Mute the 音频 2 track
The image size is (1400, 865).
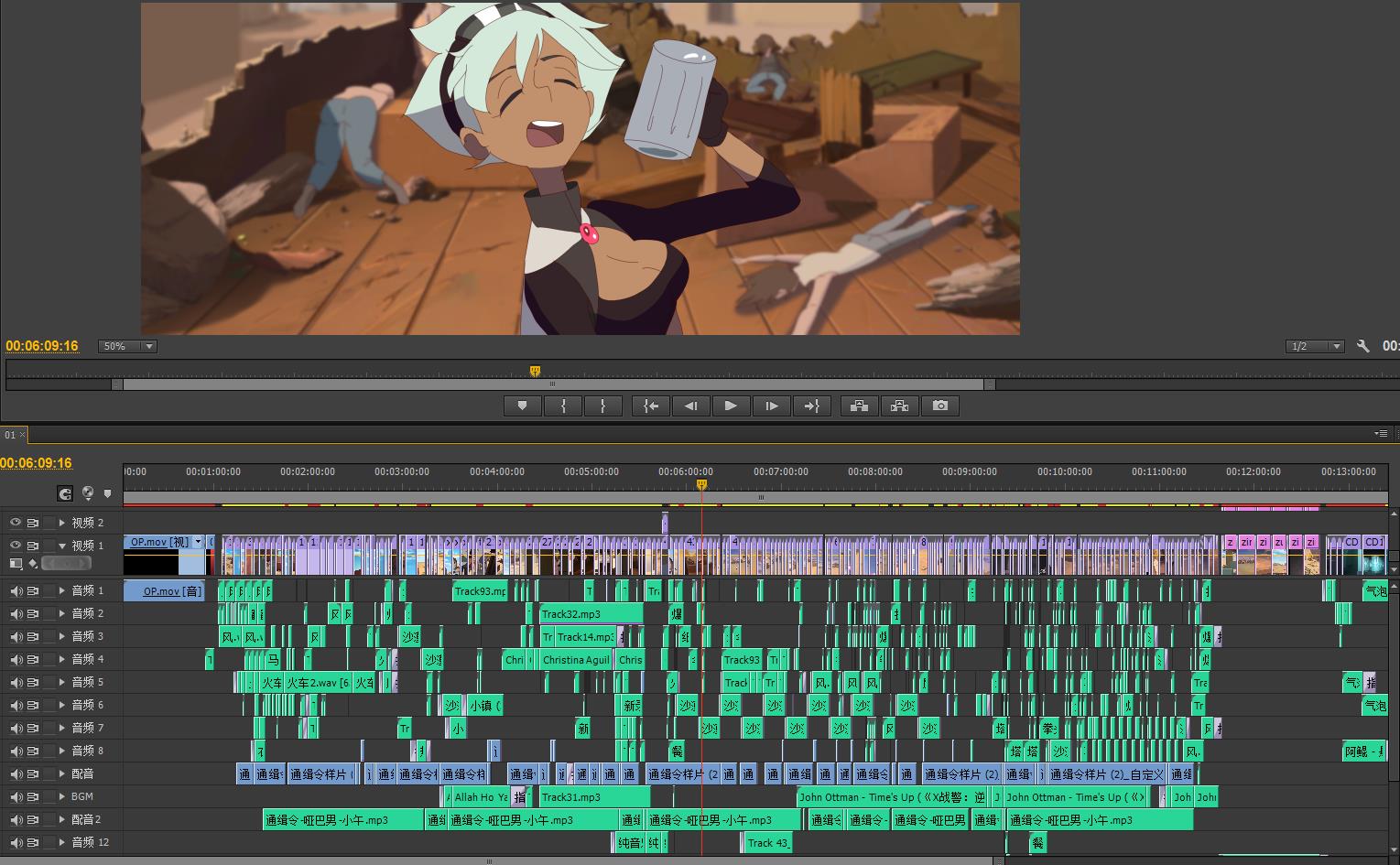click(16, 614)
